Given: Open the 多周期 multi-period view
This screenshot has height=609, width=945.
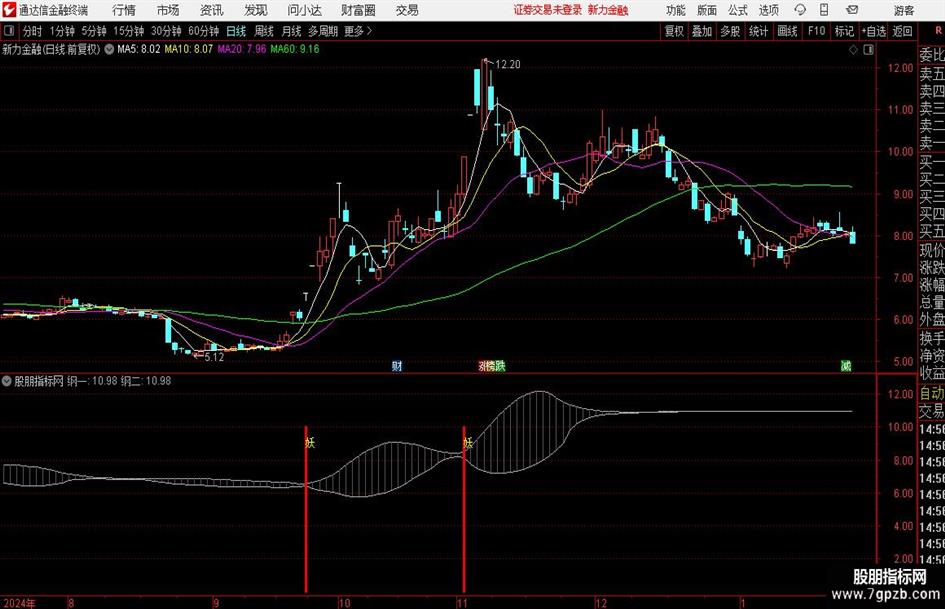Looking at the screenshot, I should pos(323,31).
